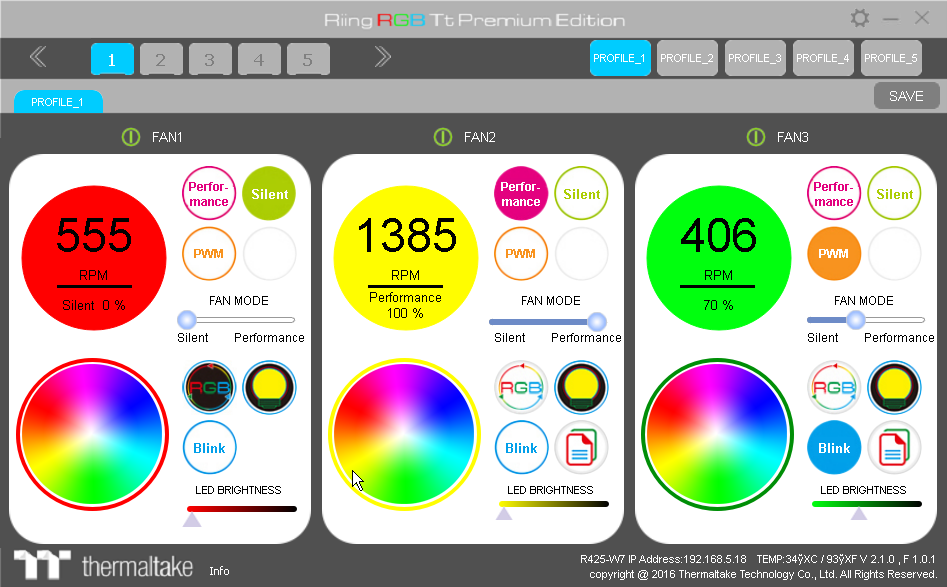Select Blink light mode for FAN2
This screenshot has width=947, height=587.
(x=521, y=447)
